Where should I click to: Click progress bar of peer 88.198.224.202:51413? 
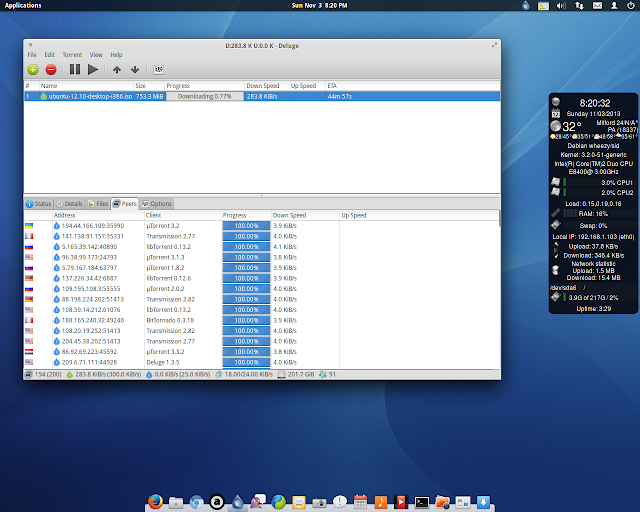pos(246,299)
